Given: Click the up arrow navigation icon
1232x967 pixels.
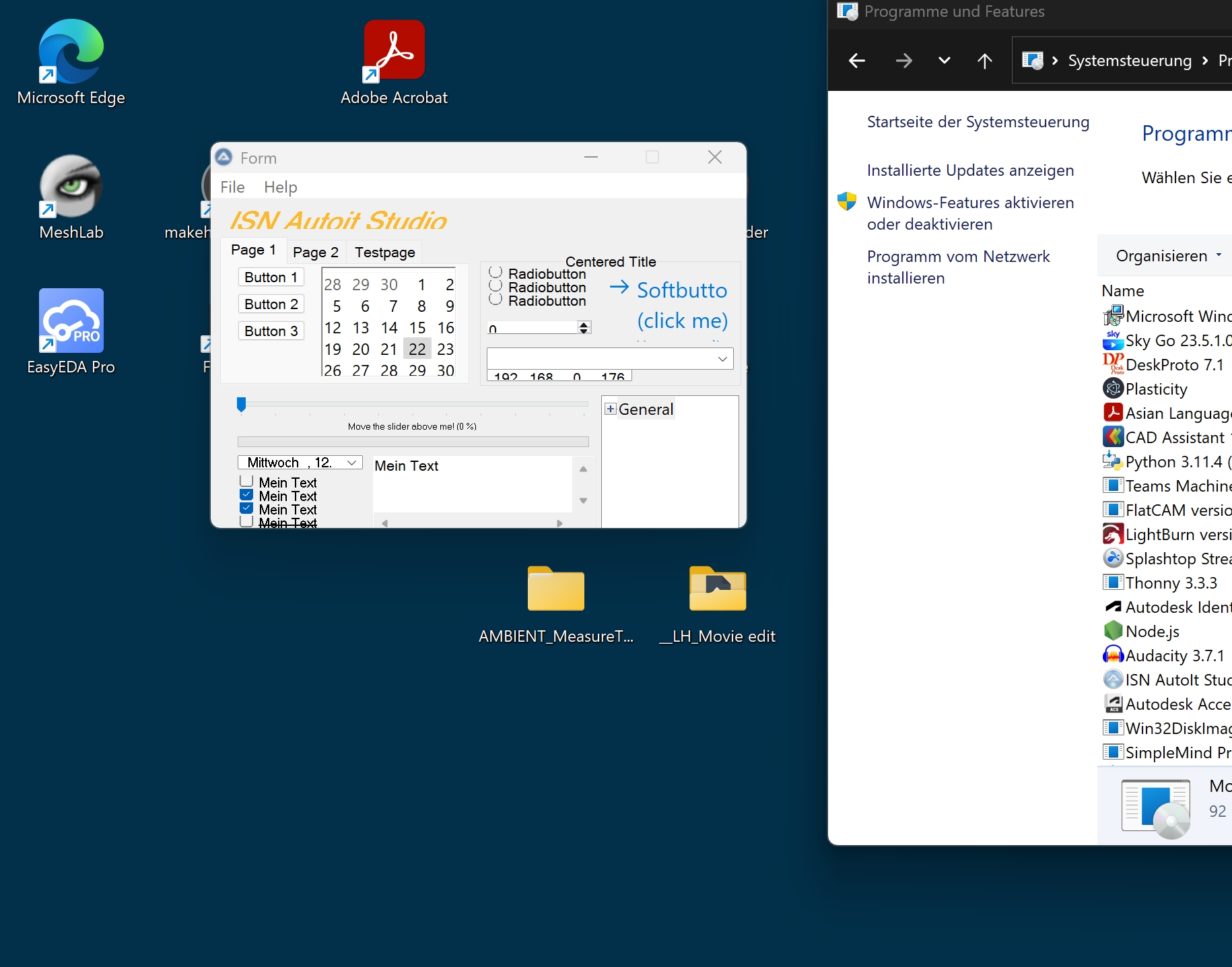Looking at the screenshot, I should (984, 61).
